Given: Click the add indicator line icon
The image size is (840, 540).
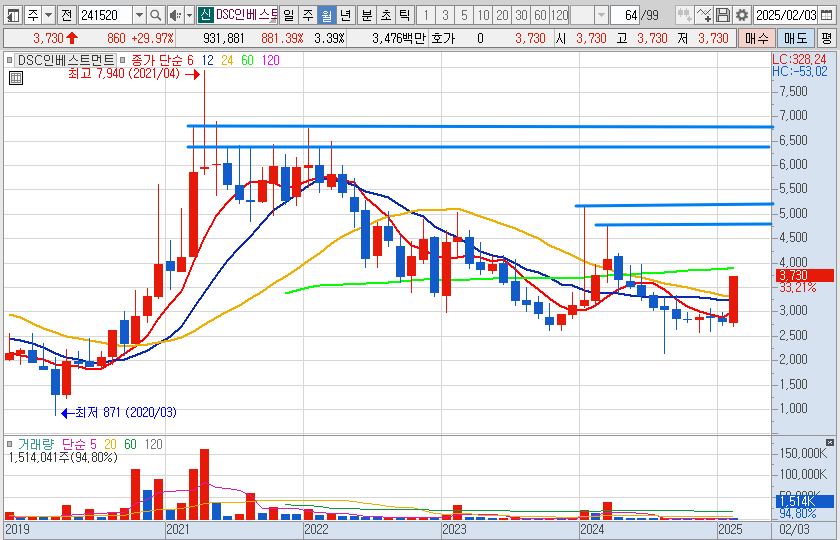Looking at the screenshot, I should (704, 15).
